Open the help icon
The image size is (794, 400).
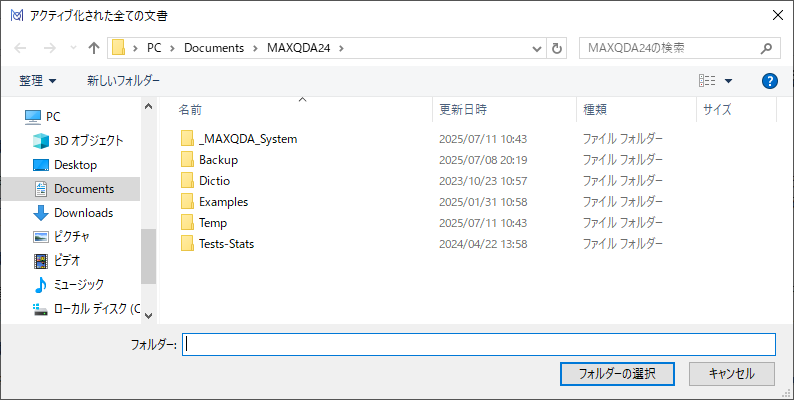point(769,81)
